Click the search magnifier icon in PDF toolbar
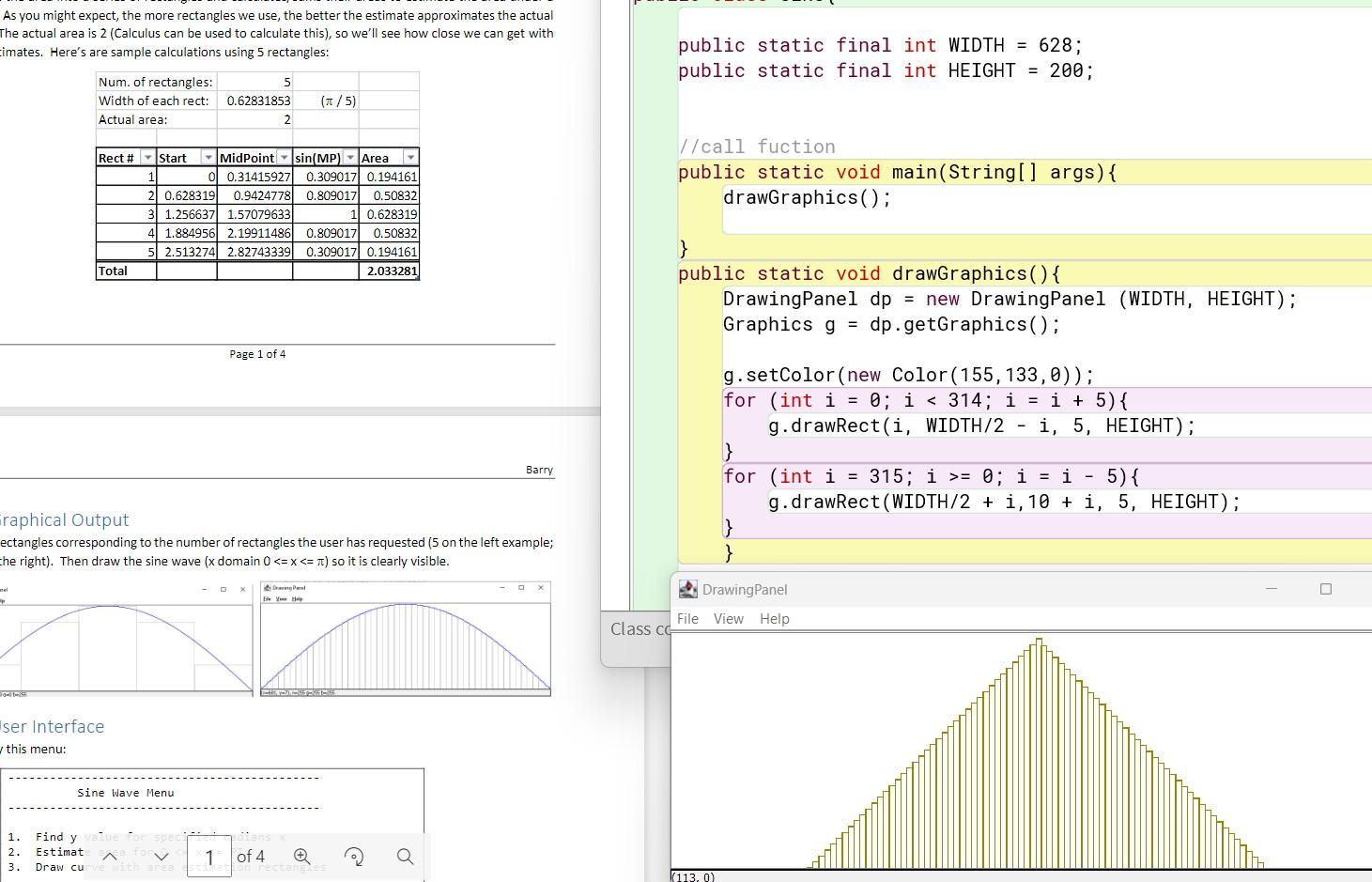 405,857
